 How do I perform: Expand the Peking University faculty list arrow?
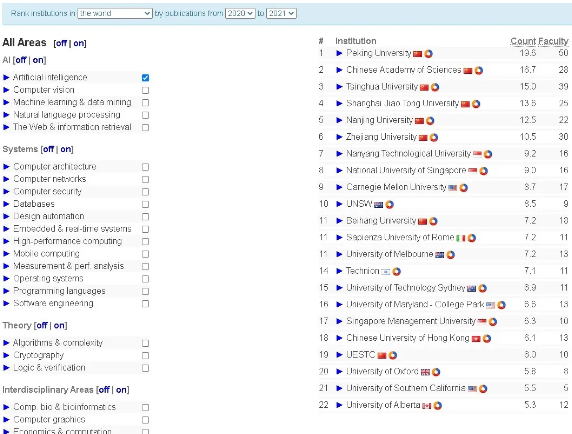point(339,53)
